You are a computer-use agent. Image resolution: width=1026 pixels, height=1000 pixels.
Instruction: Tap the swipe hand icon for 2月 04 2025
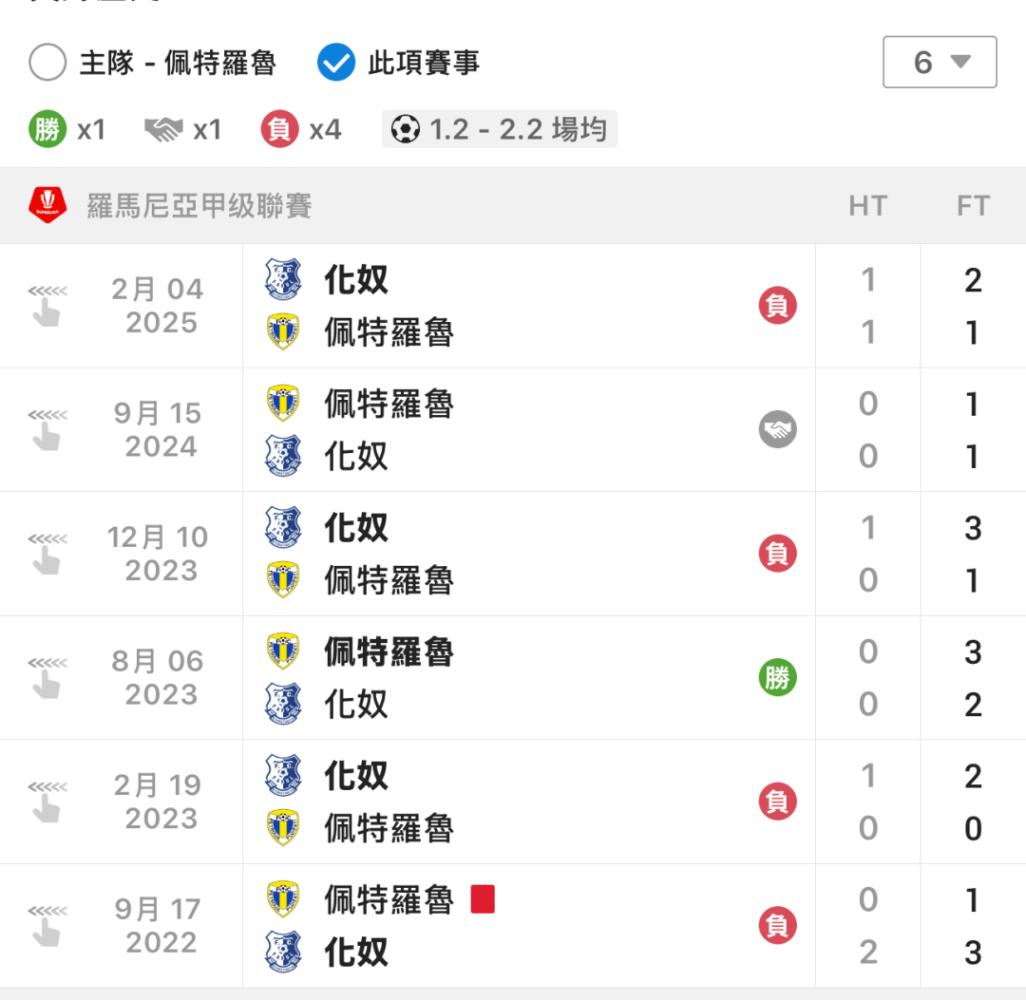[47, 306]
